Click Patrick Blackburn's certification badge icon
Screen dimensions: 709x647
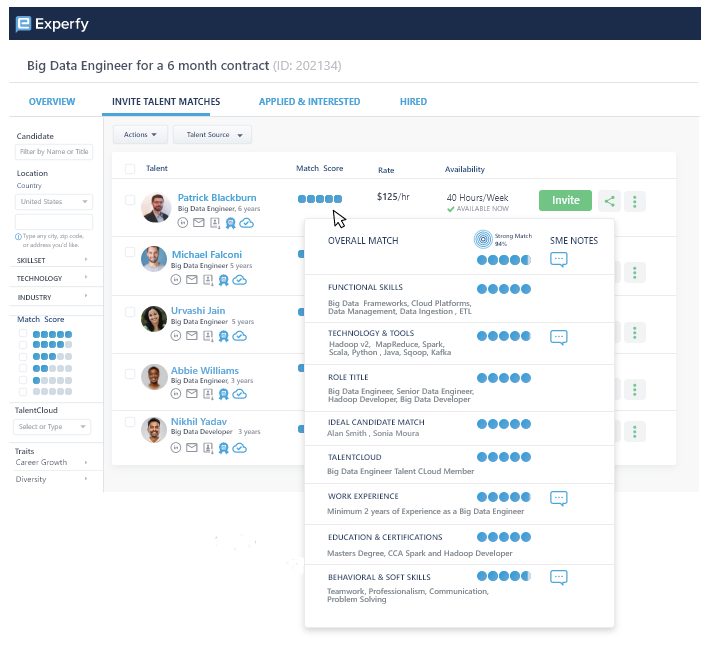(231, 223)
